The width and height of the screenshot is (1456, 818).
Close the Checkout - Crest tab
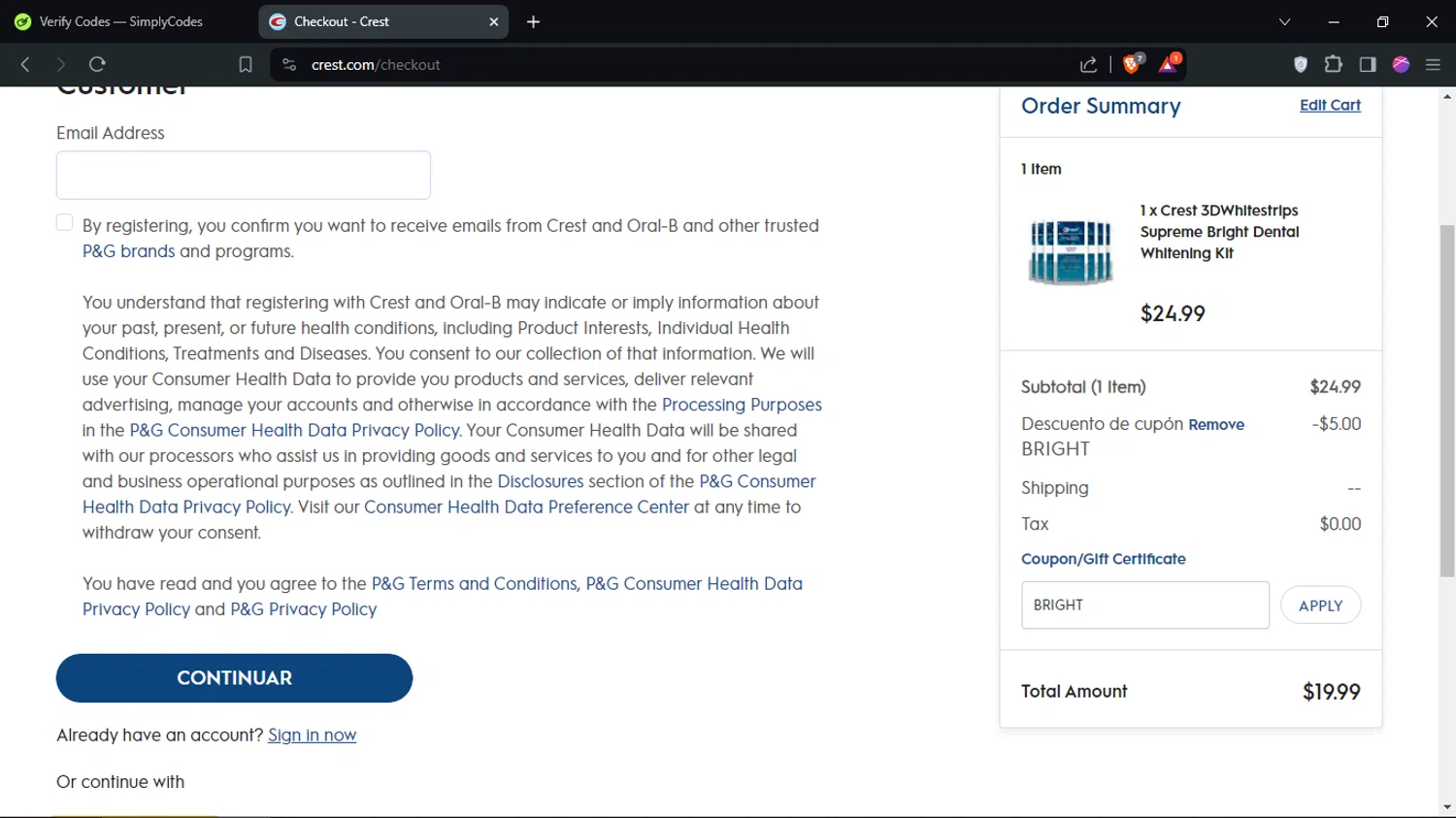coord(493,21)
